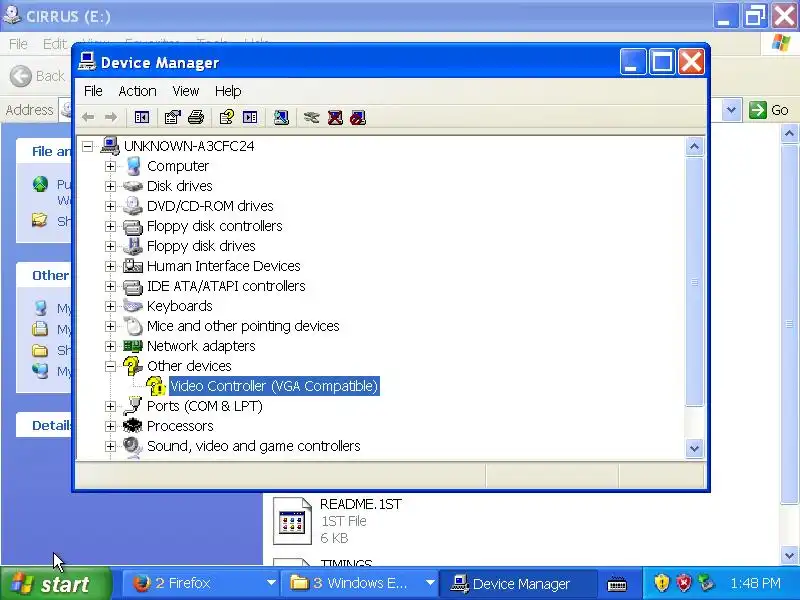Select the UNKNOWN-A3CFC24 computer root icon
This screenshot has height=600, width=800.
[110, 146]
